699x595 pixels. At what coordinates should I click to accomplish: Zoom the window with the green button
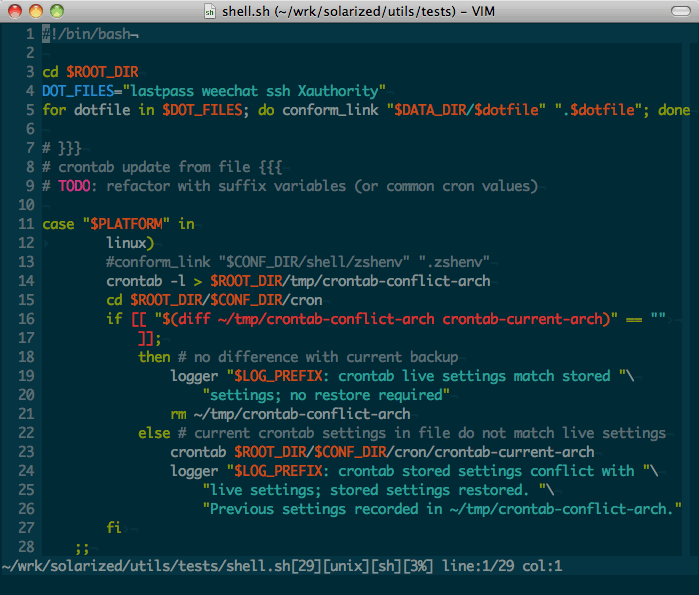(x=55, y=12)
